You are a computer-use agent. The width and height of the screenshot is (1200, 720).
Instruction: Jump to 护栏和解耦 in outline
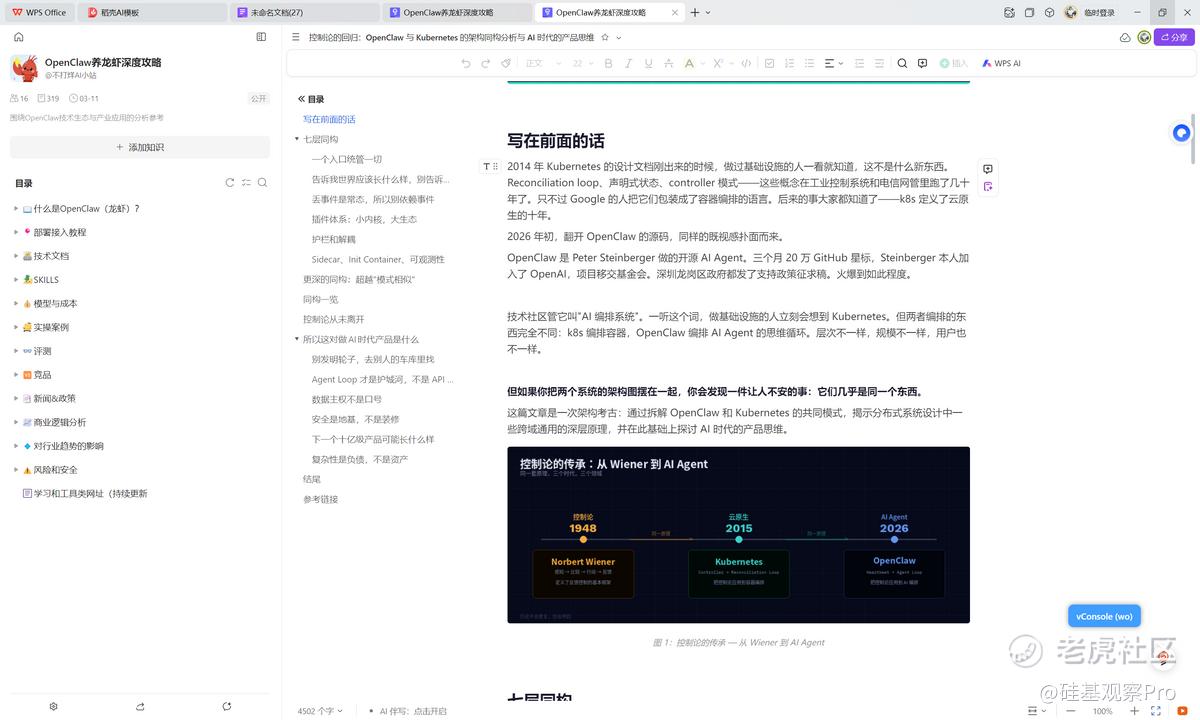(x=333, y=239)
